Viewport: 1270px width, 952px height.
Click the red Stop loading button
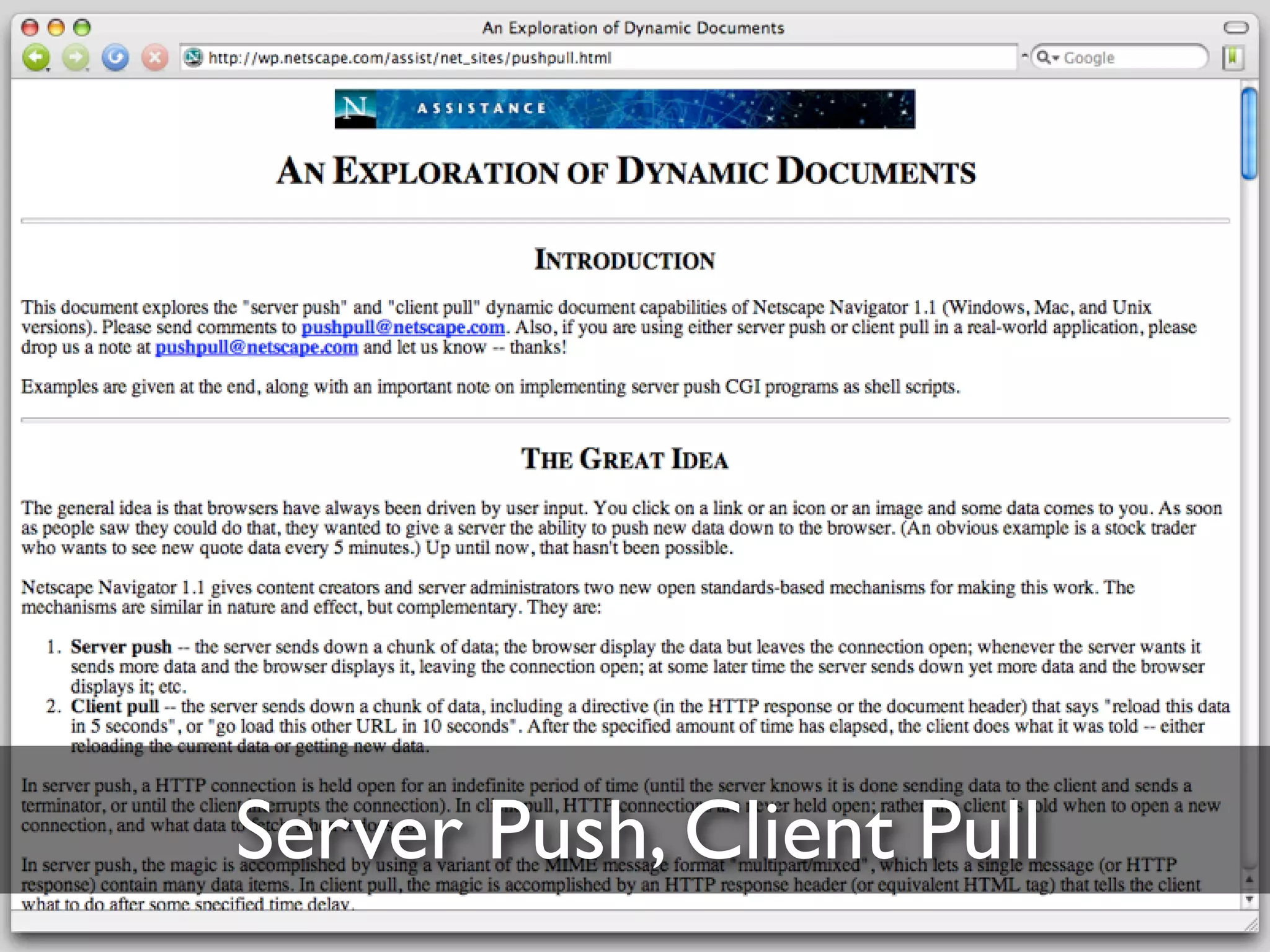154,58
